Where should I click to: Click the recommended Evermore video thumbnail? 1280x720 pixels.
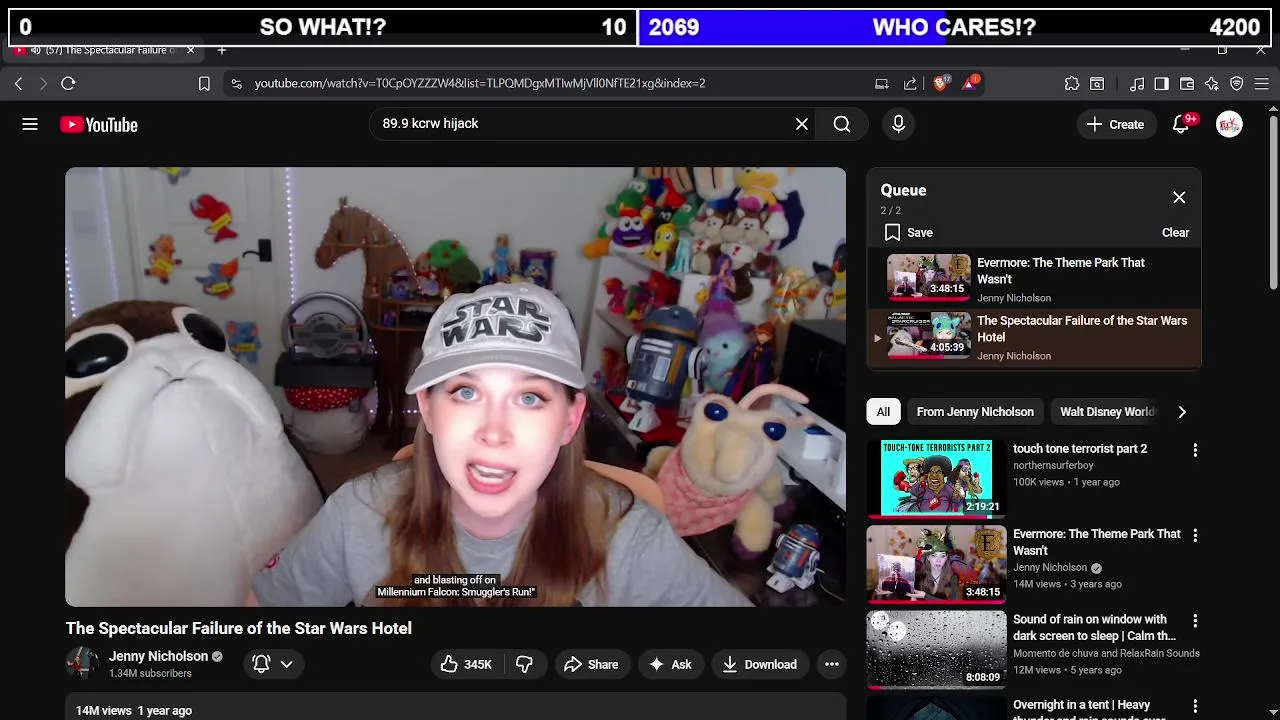pyautogui.click(x=936, y=563)
